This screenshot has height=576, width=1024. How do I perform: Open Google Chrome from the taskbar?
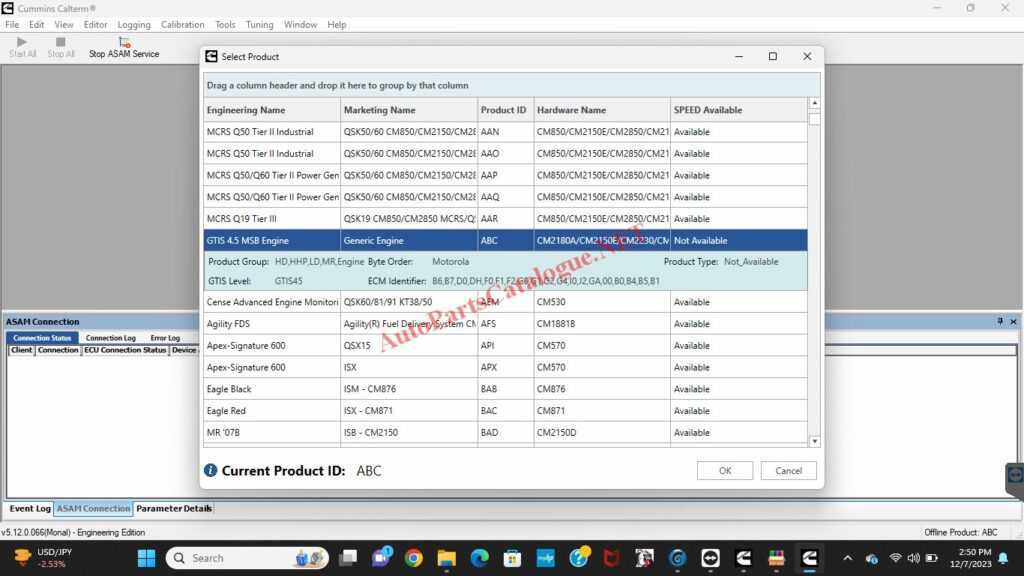(413, 558)
